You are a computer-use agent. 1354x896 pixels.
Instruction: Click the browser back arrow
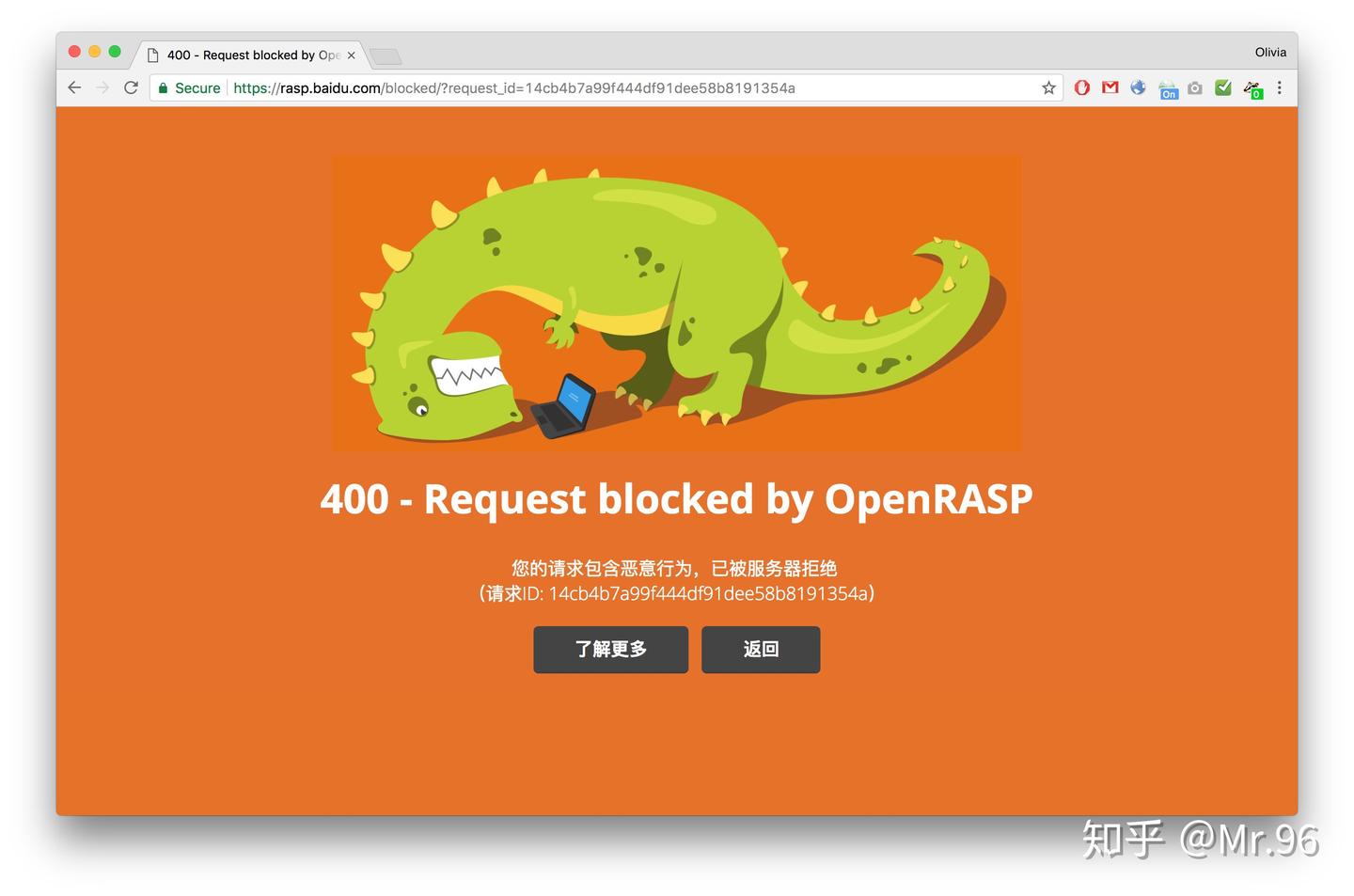pyautogui.click(x=75, y=87)
